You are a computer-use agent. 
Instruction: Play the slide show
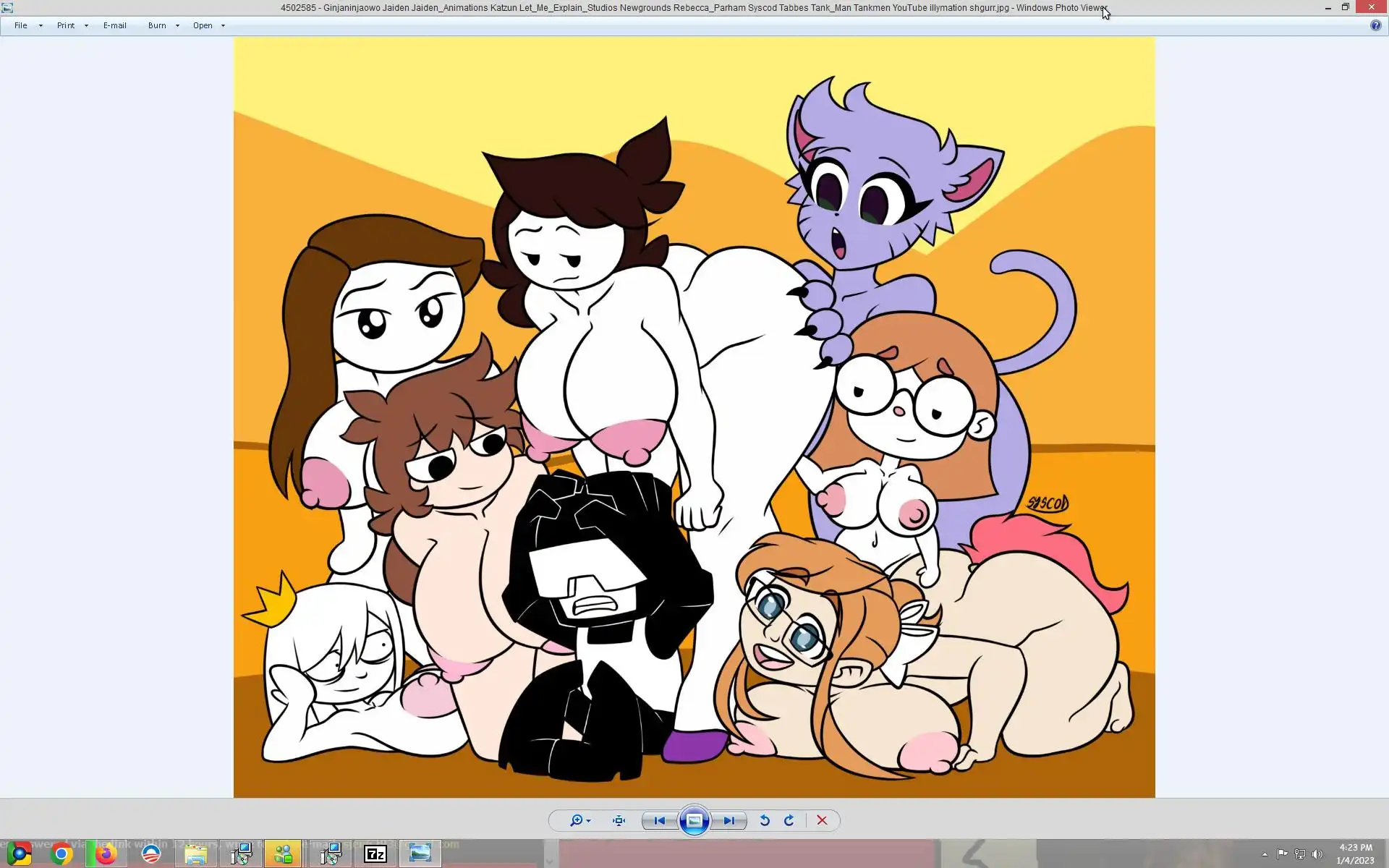pyautogui.click(x=694, y=820)
